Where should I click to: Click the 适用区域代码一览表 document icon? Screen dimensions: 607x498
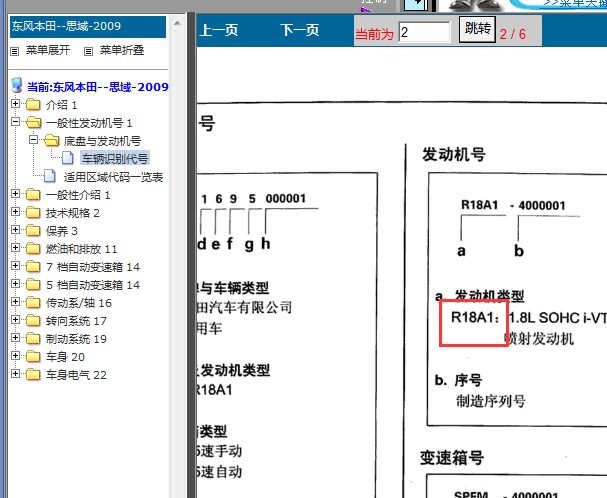tap(50, 176)
